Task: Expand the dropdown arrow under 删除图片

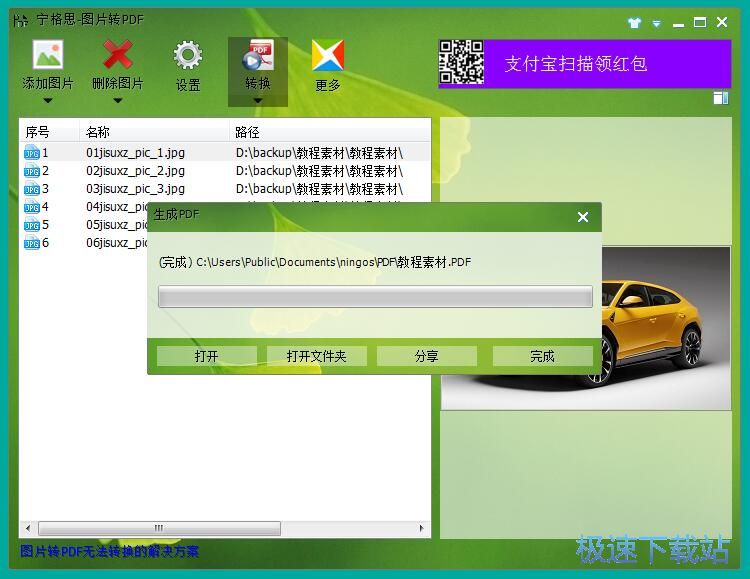Action: click(x=118, y=100)
